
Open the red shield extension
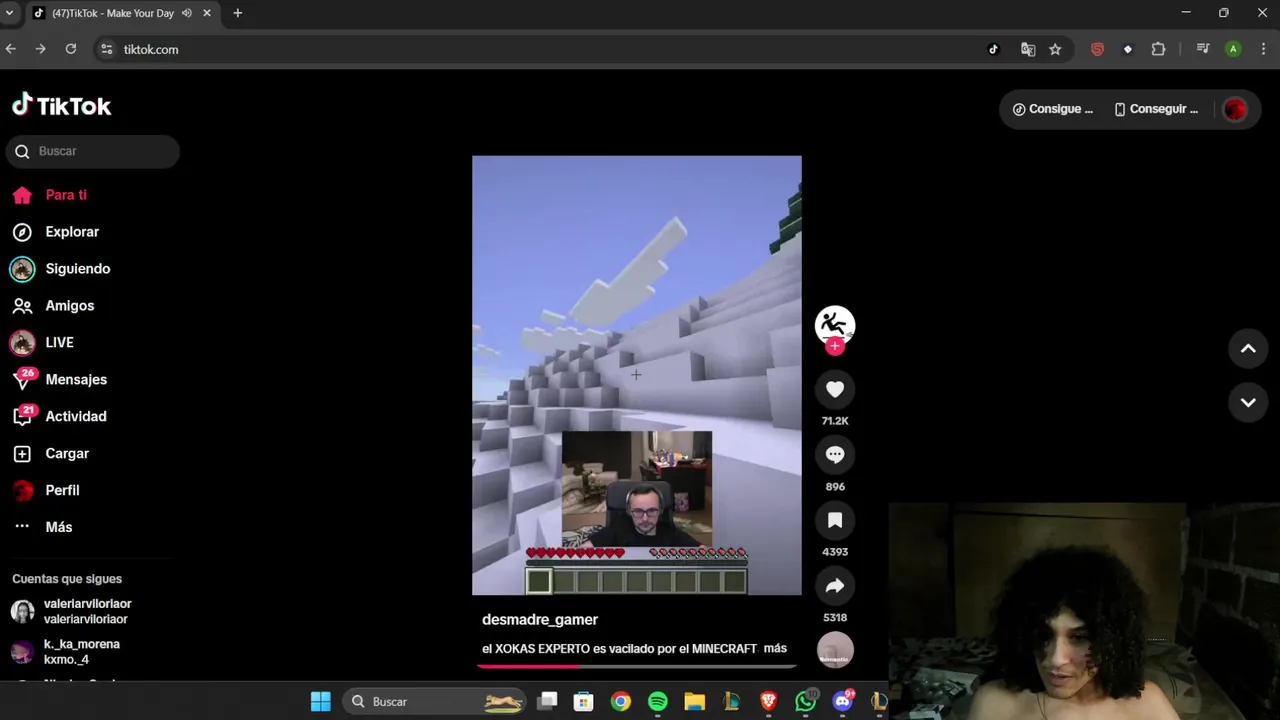(x=1097, y=49)
